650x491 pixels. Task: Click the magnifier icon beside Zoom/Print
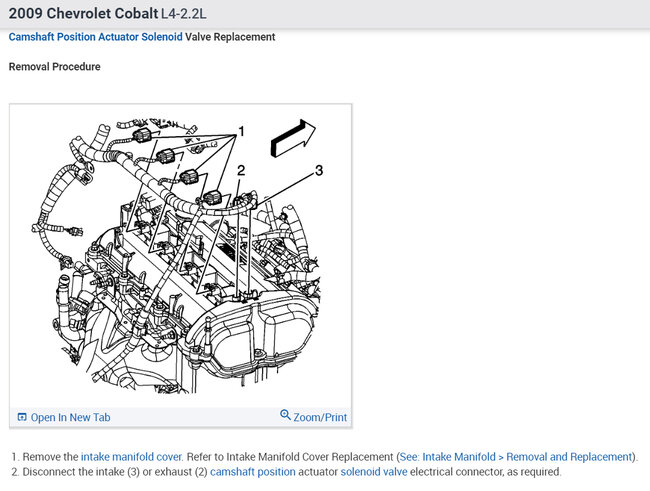coord(285,415)
